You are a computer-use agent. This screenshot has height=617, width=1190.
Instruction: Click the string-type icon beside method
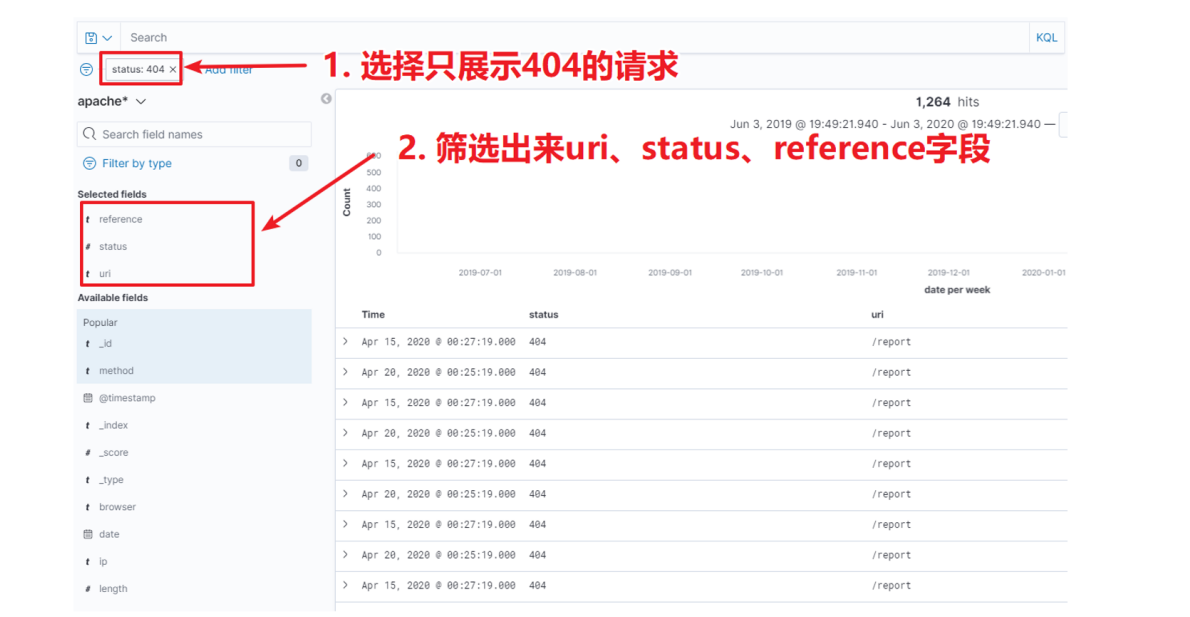tap(88, 371)
